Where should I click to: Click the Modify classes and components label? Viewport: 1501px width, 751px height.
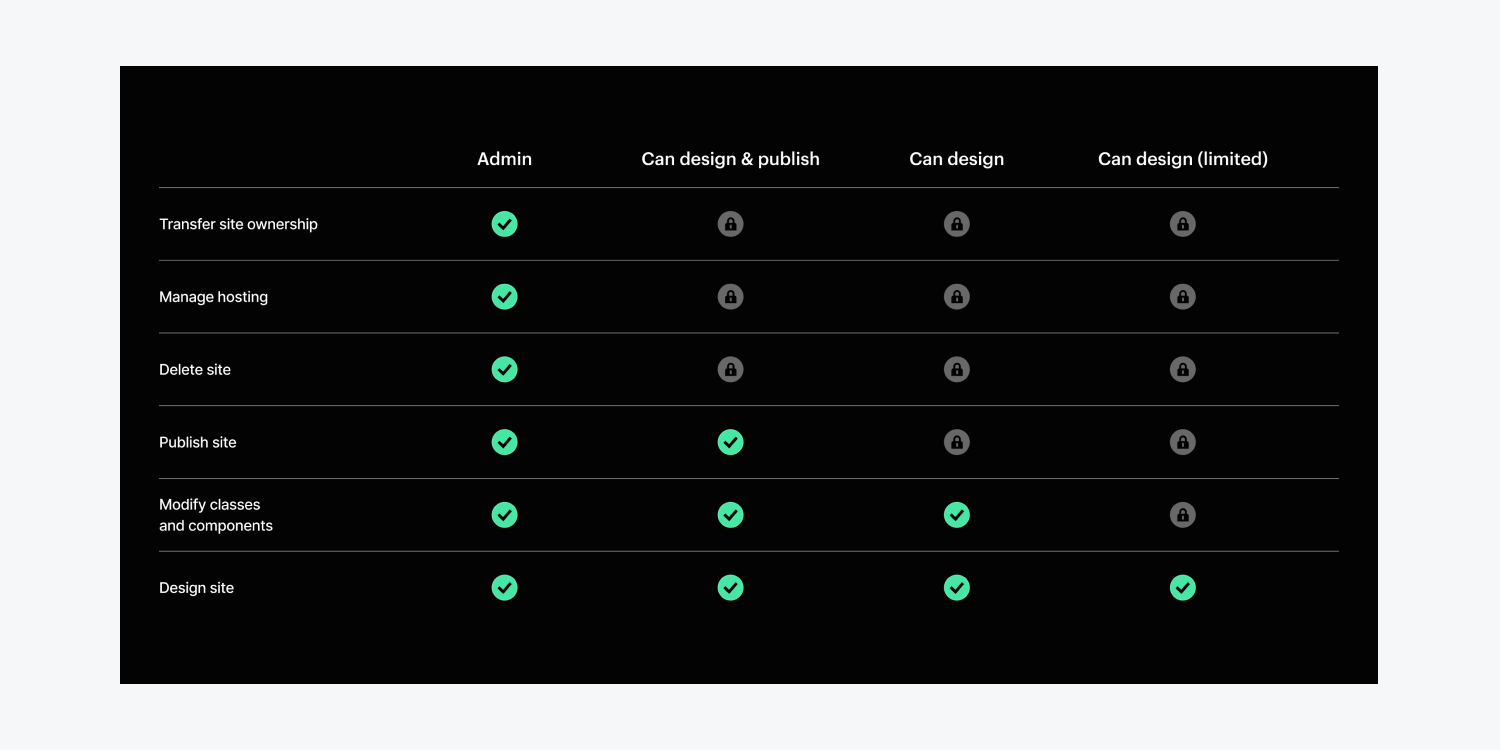click(216, 515)
